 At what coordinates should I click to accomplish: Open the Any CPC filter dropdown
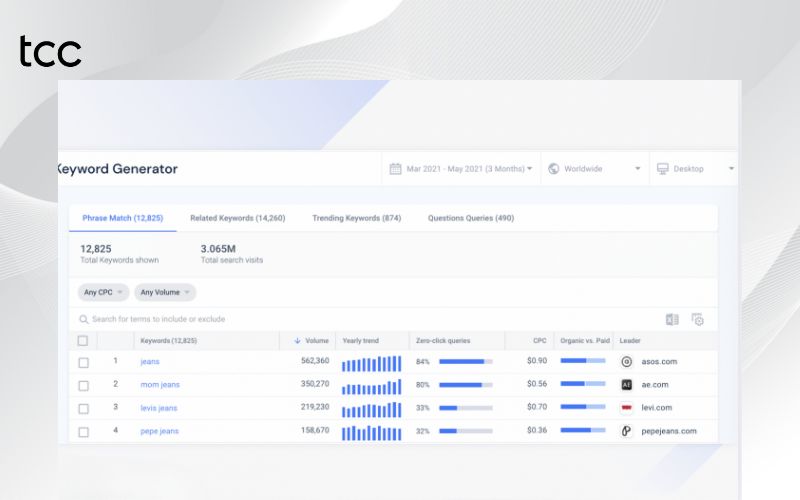pyautogui.click(x=104, y=293)
